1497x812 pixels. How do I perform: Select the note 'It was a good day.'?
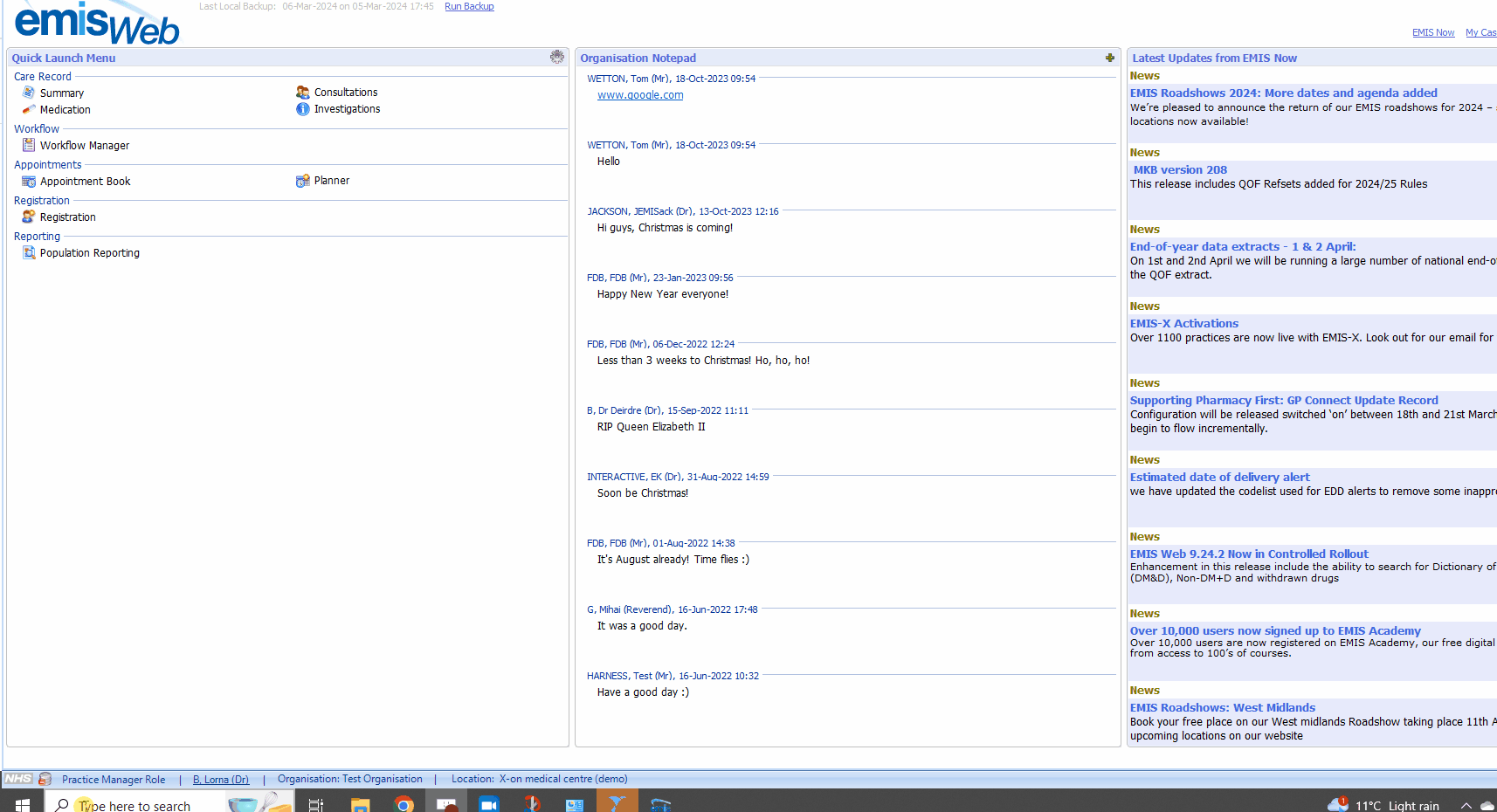tap(642, 626)
